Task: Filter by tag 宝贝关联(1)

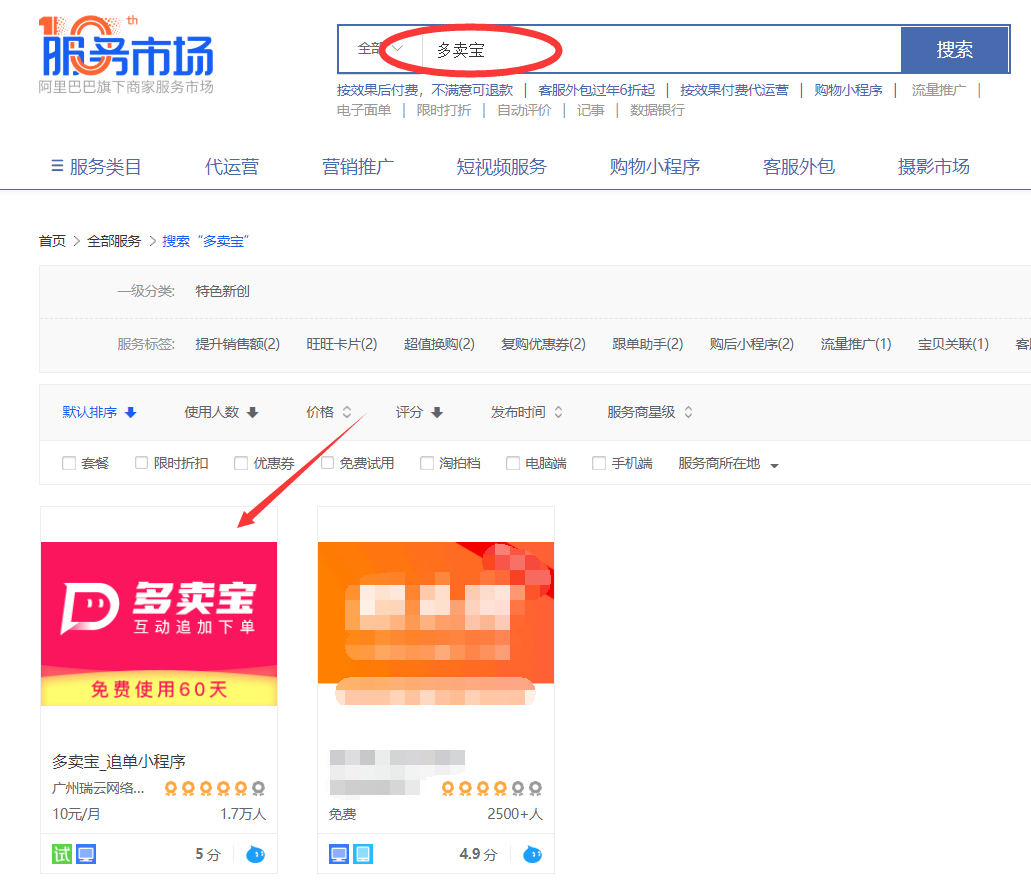Action: (x=953, y=344)
